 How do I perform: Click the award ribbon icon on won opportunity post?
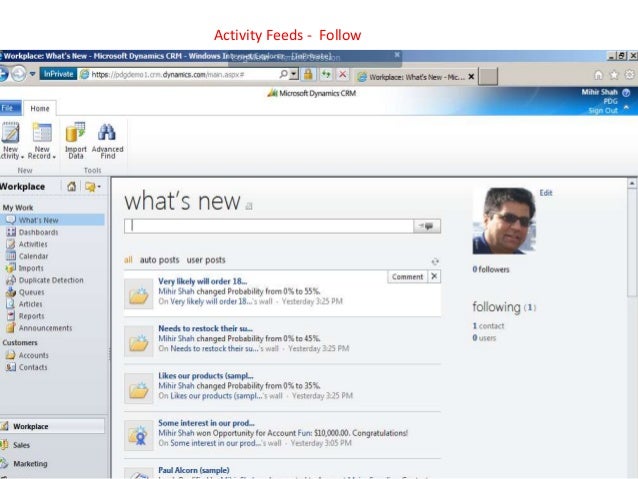pyautogui.click(x=139, y=436)
